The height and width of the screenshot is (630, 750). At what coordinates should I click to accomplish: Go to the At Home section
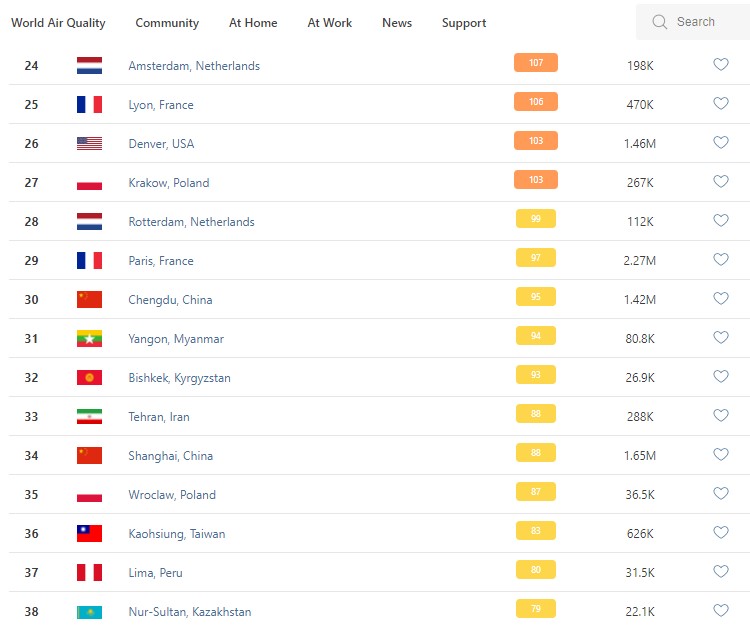click(253, 23)
